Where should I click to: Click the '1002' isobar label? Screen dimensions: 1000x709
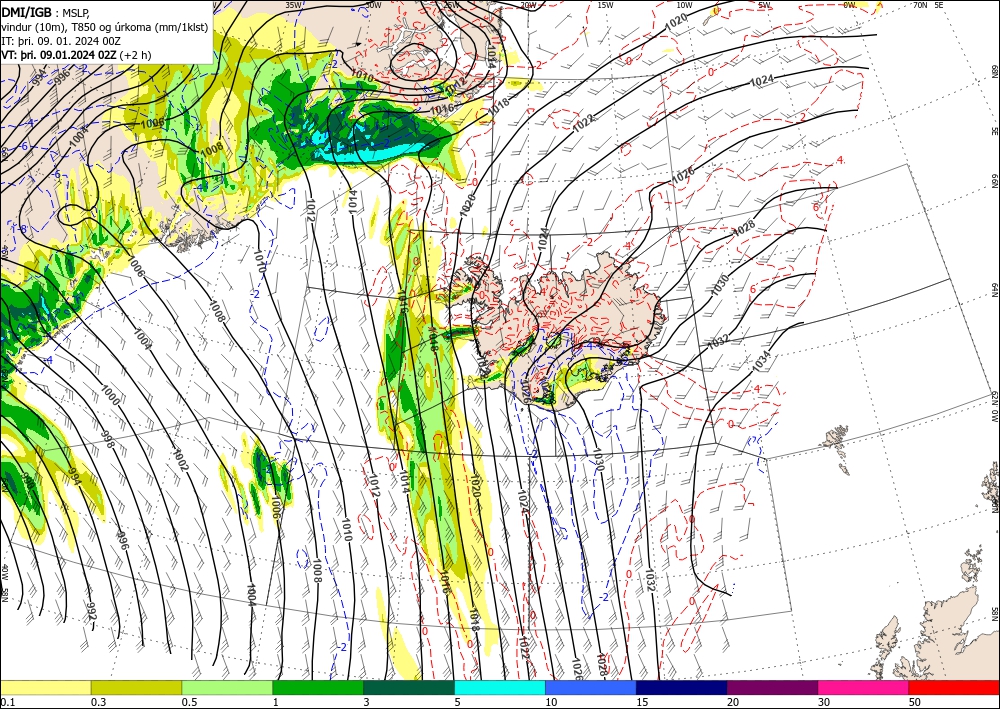pyautogui.click(x=181, y=460)
